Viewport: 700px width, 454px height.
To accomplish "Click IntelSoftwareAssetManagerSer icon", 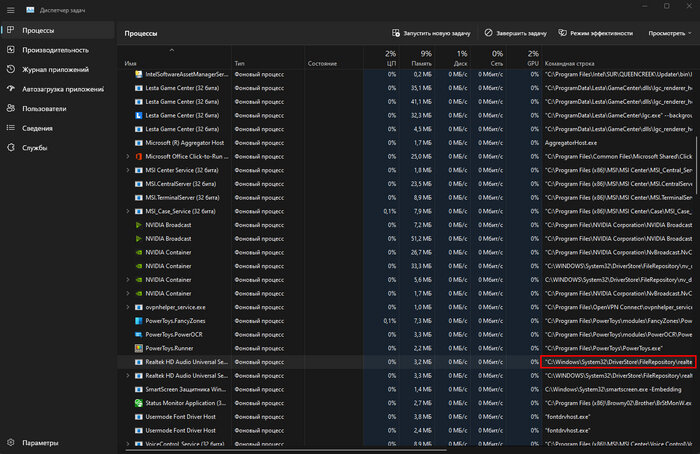I will click(139, 75).
